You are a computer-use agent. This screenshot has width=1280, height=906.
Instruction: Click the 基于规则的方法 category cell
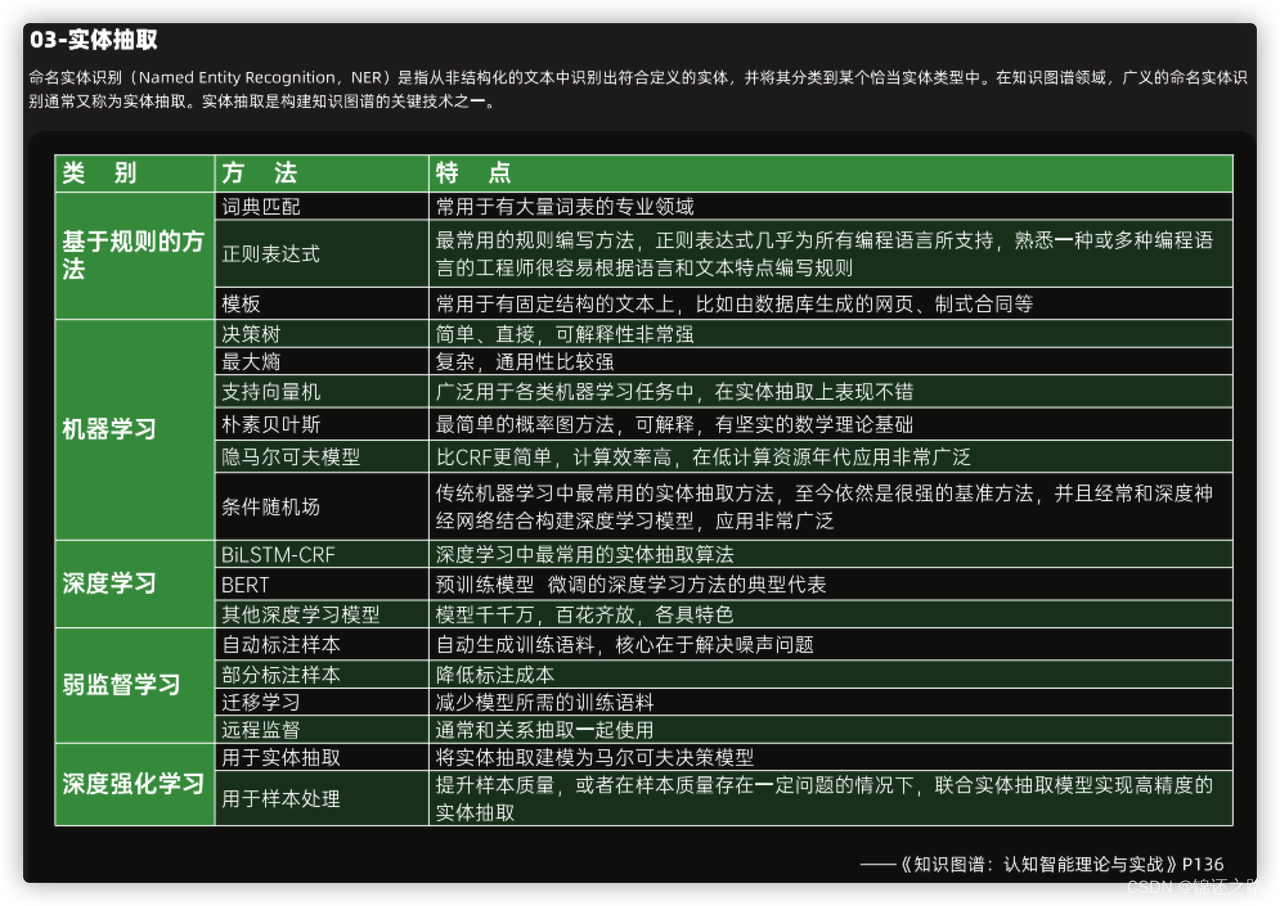pyautogui.click(x=133, y=253)
